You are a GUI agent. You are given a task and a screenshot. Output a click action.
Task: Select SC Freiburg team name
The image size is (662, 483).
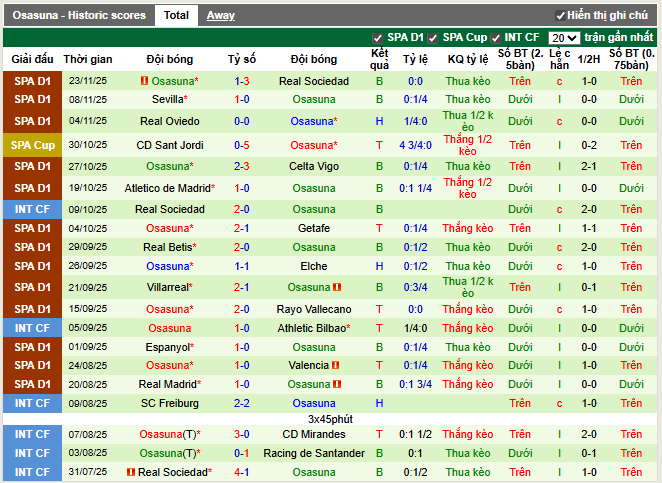(170, 403)
